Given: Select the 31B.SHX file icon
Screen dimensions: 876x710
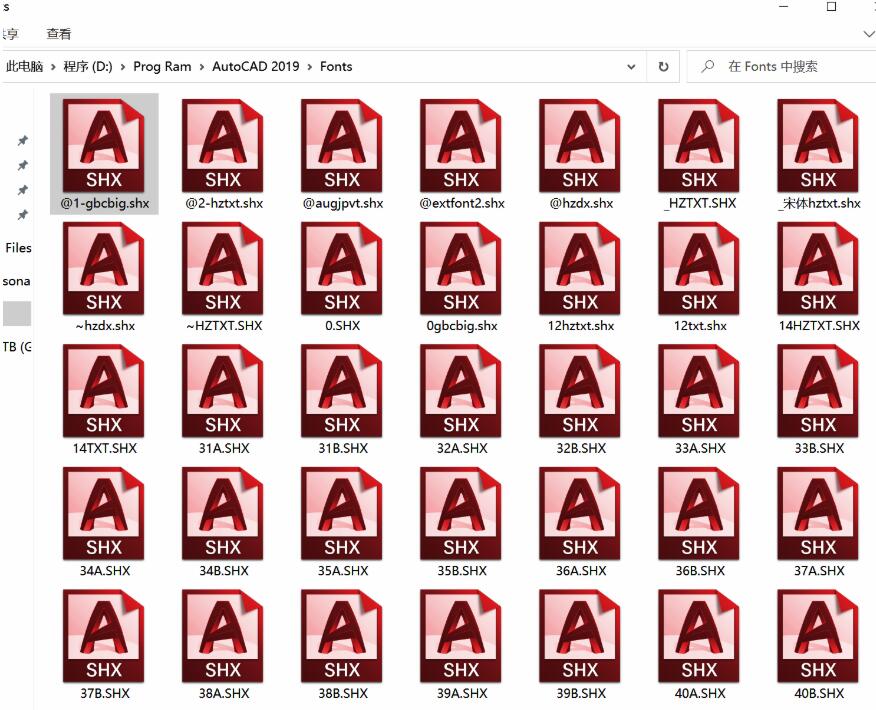Looking at the screenshot, I should 341,390.
